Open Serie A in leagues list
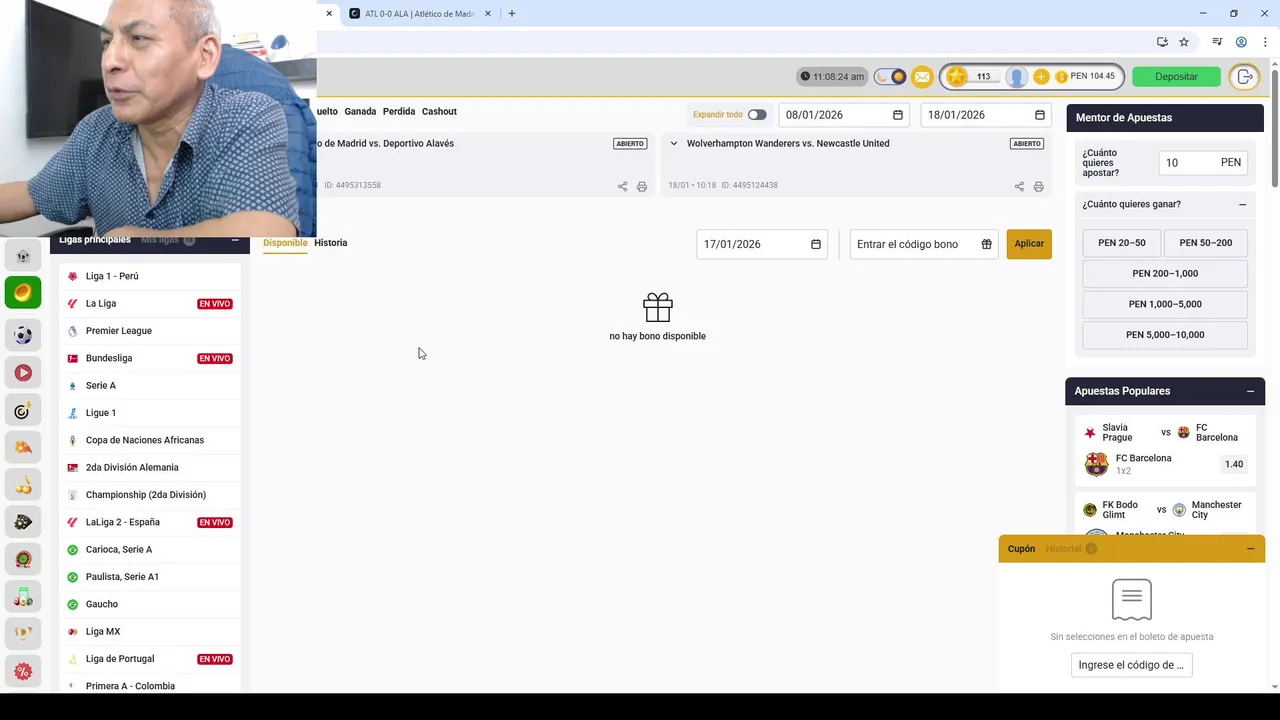 click(x=150, y=386)
